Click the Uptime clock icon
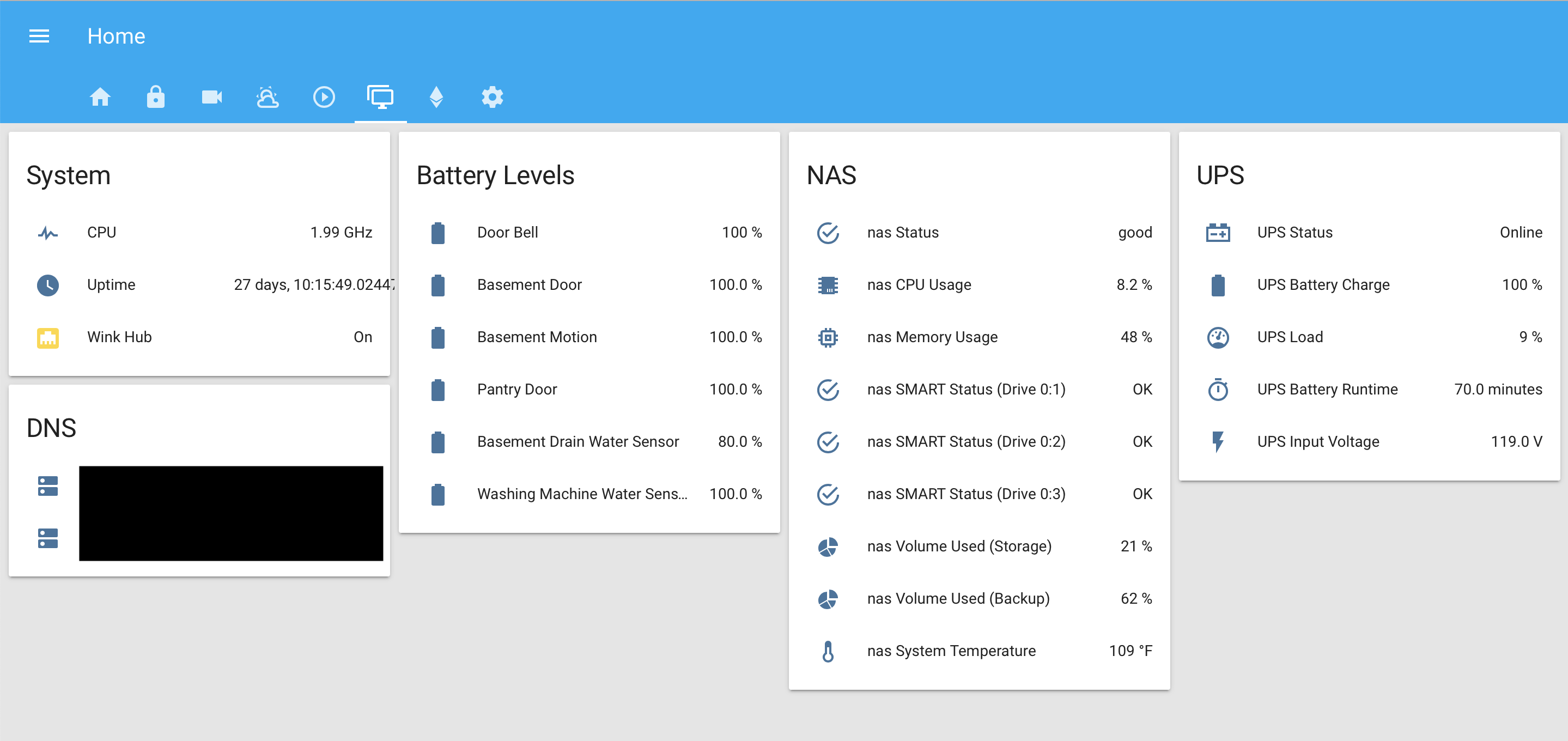 48,285
